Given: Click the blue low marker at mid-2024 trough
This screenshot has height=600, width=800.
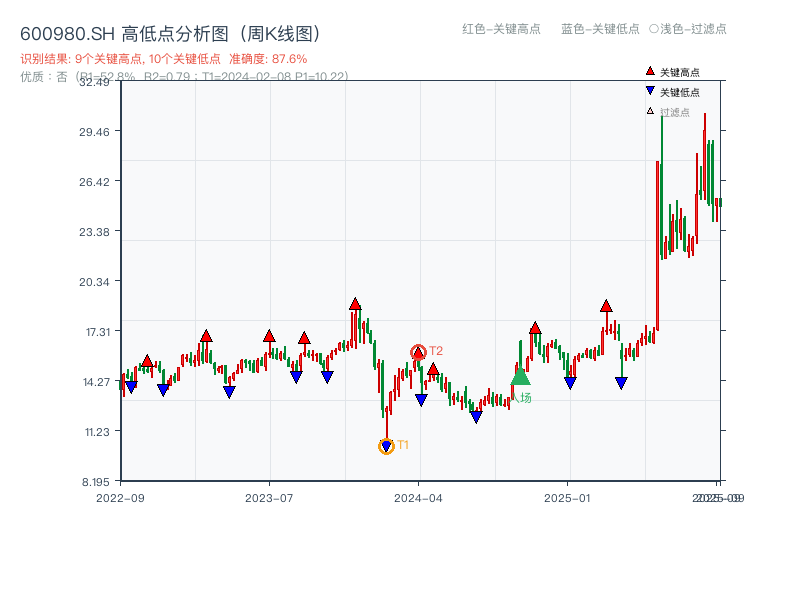Looking at the screenshot, I should tap(476, 417).
